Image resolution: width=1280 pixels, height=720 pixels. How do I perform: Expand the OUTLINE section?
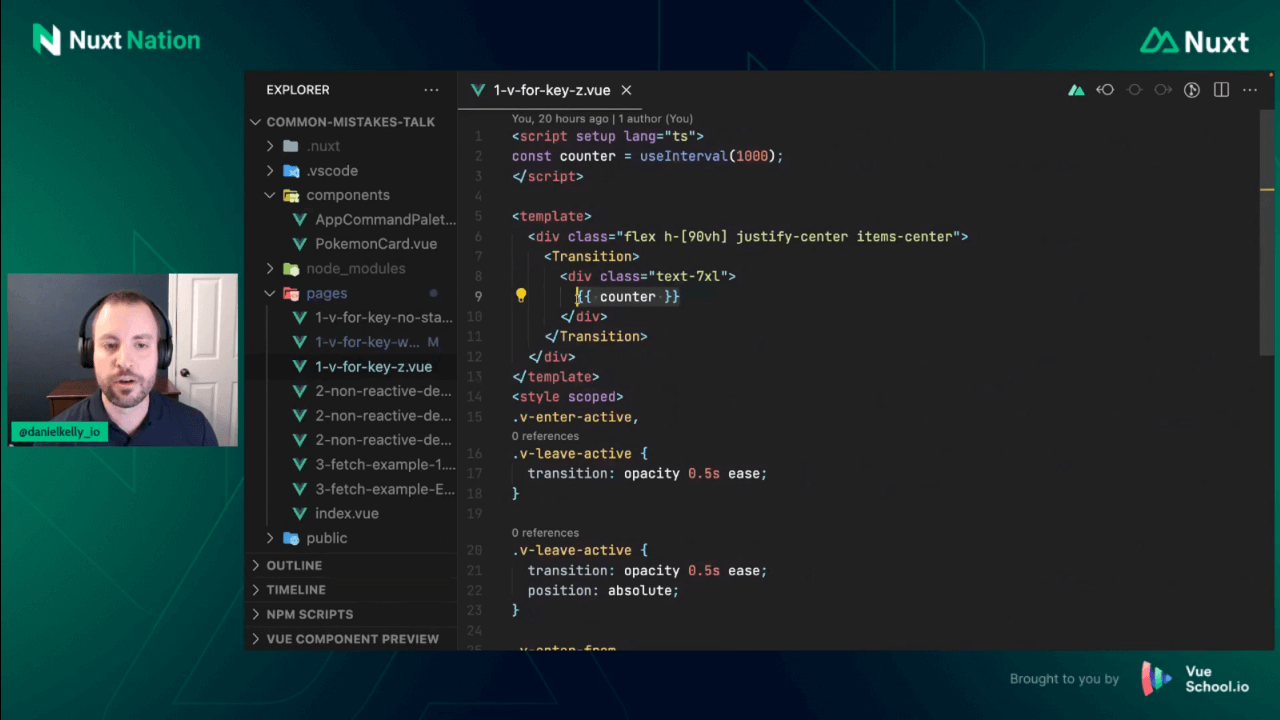(x=294, y=565)
